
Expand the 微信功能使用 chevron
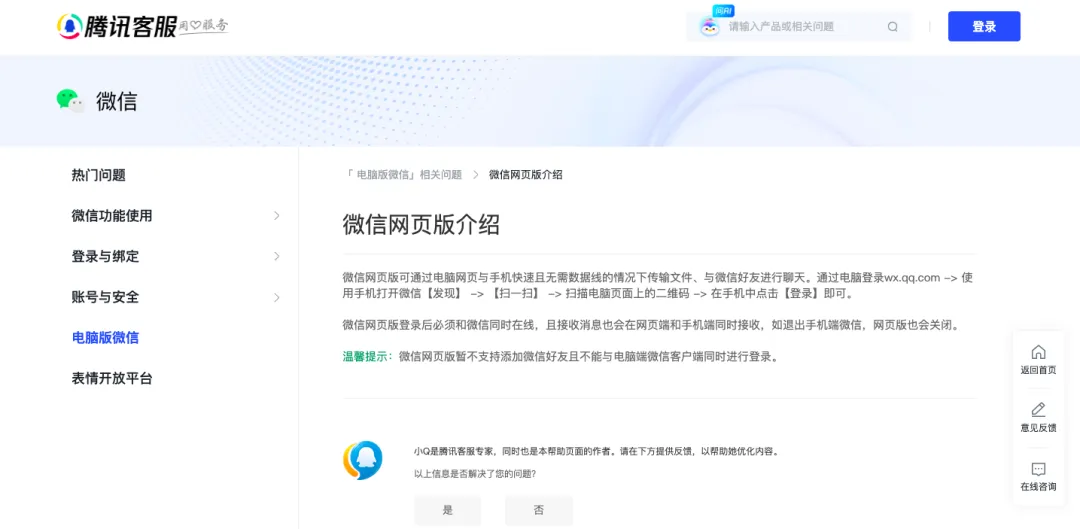click(277, 216)
